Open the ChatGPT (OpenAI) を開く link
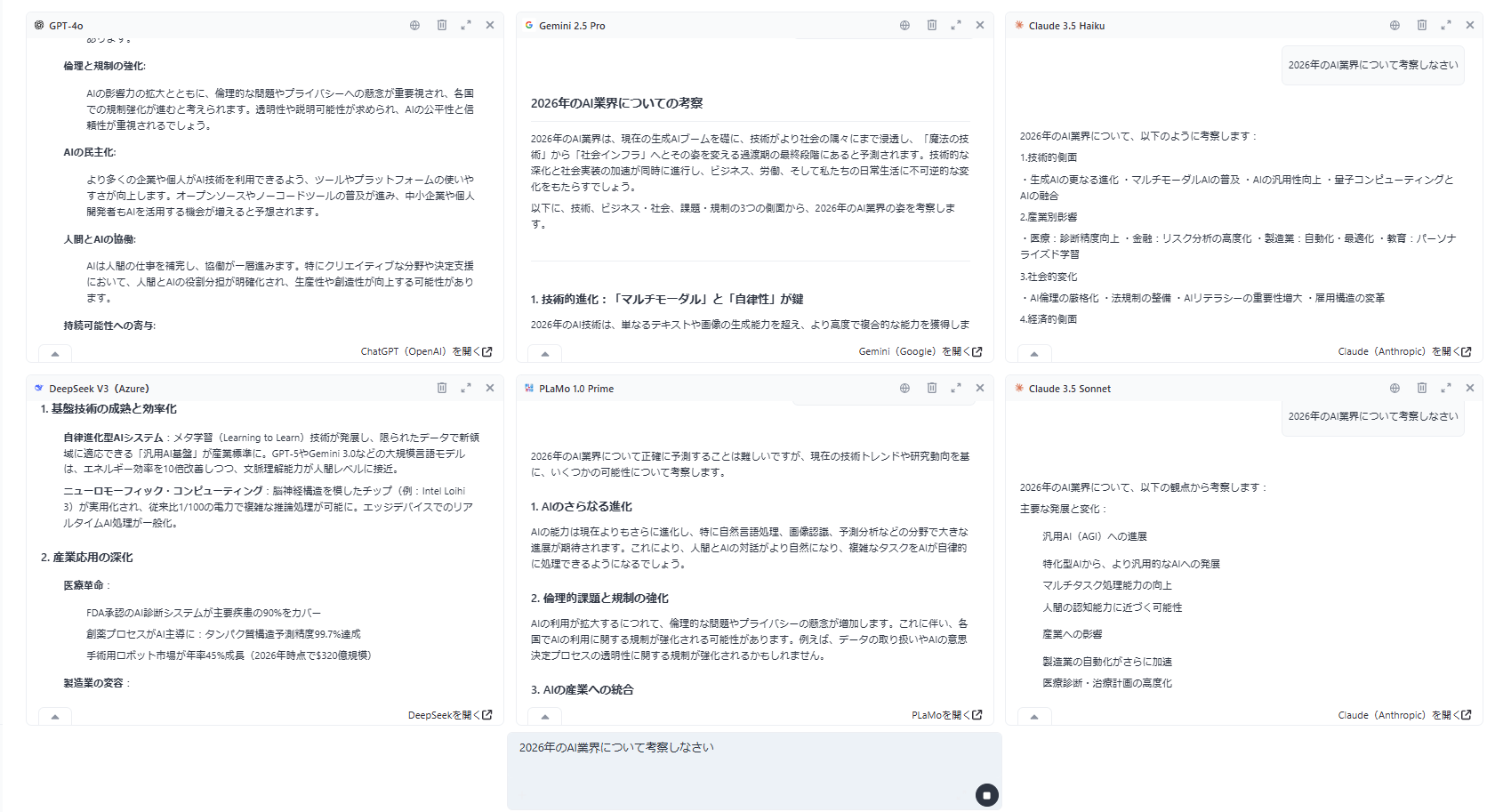This screenshot has width=1487, height=812. tap(426, 352)
